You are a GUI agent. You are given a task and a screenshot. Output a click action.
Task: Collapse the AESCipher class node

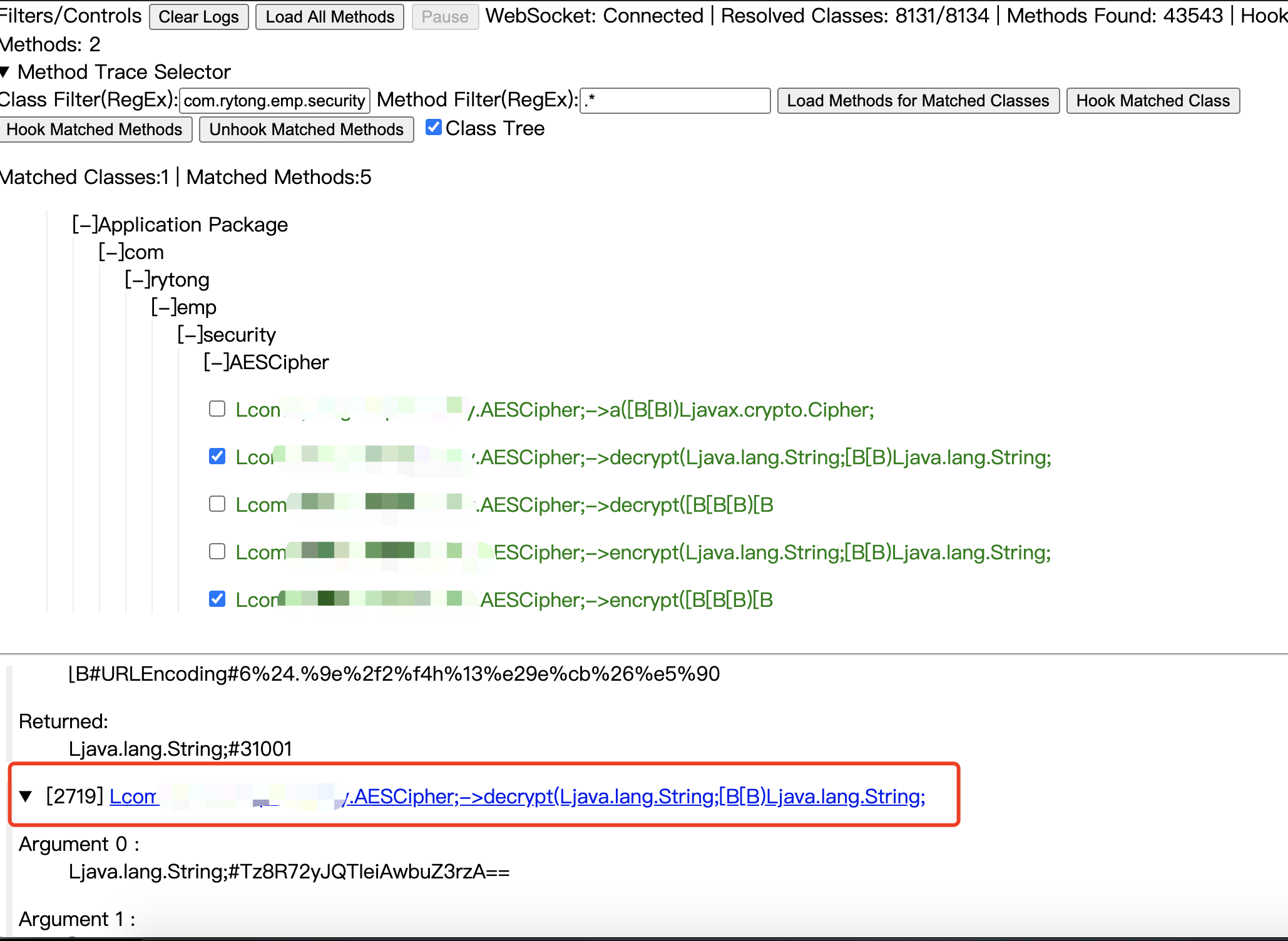click(216, 362)
